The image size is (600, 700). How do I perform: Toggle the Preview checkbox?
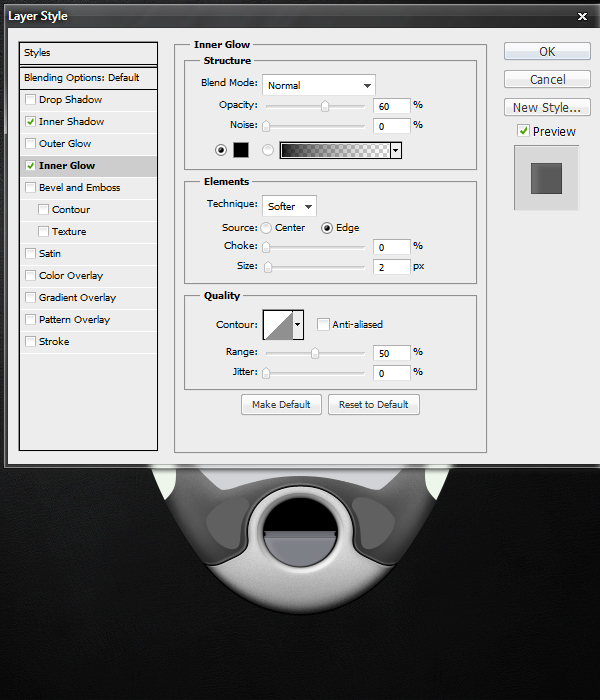(x=523, y=131)
